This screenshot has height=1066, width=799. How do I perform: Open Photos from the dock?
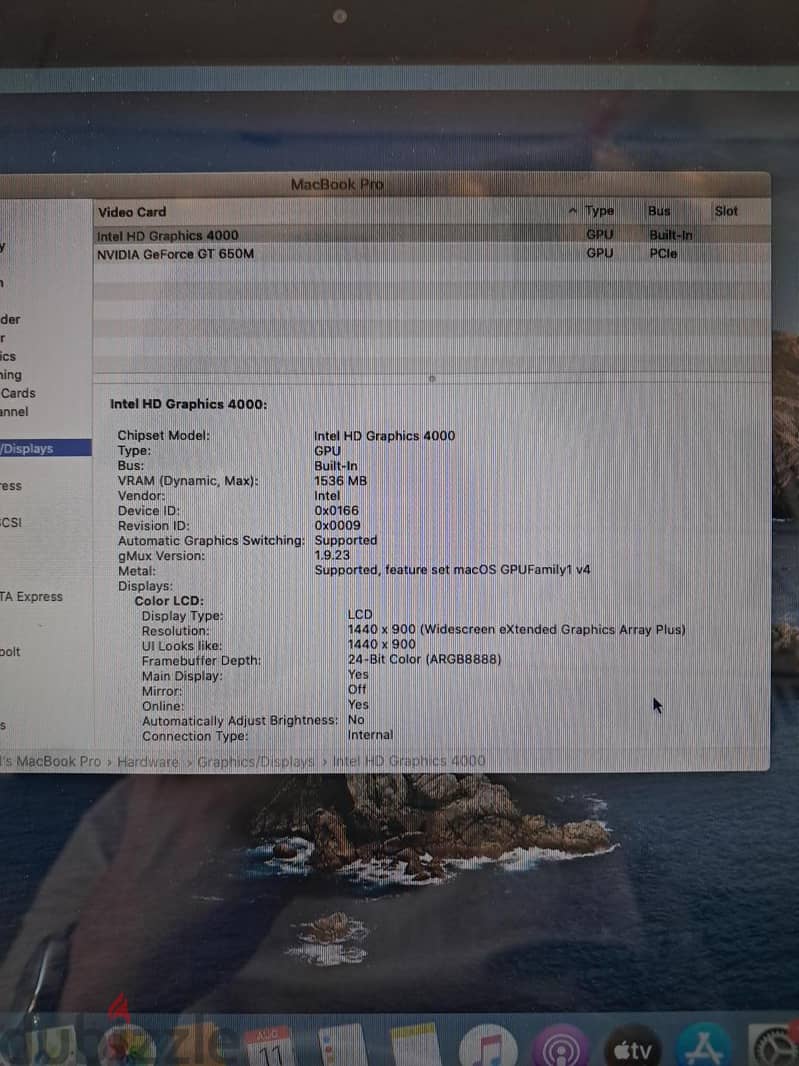pyautogui.click(x=128, y=1046)
